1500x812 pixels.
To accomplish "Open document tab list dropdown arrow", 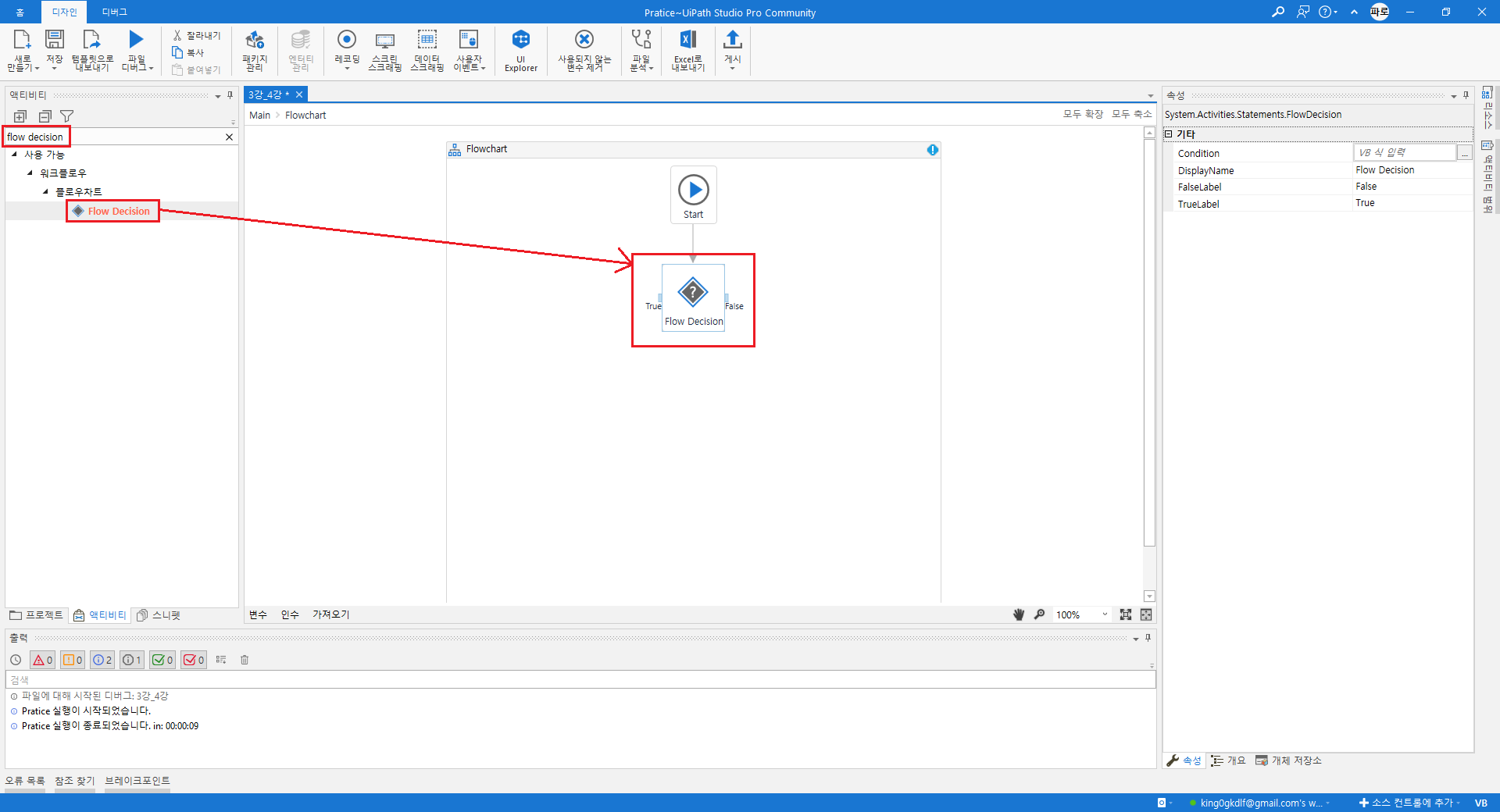I will [x=1151, y=96].
